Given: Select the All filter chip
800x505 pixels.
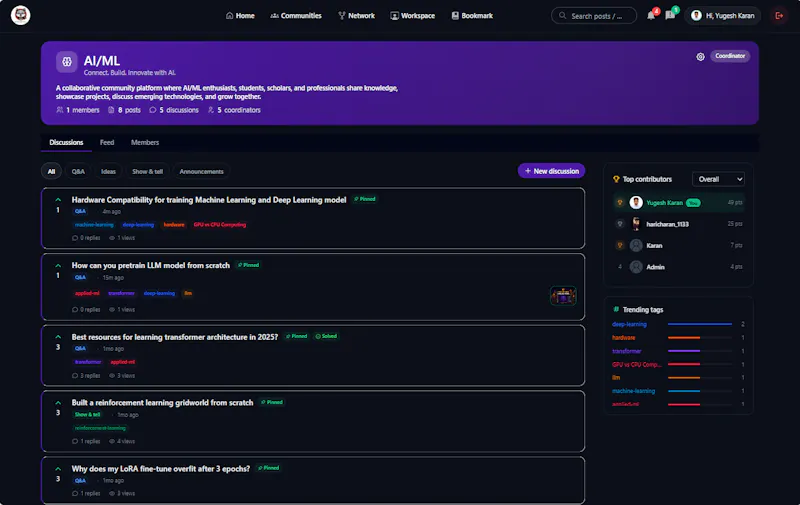Looking at the screenshot, I should tap(52, 171).
